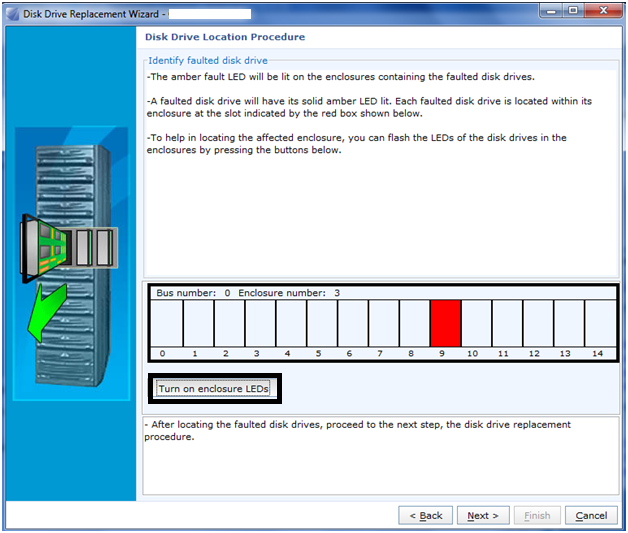Click disk slot 3 in the enclosure
The height and width of the screenshot is (533, 628).
tap(260, 322)
